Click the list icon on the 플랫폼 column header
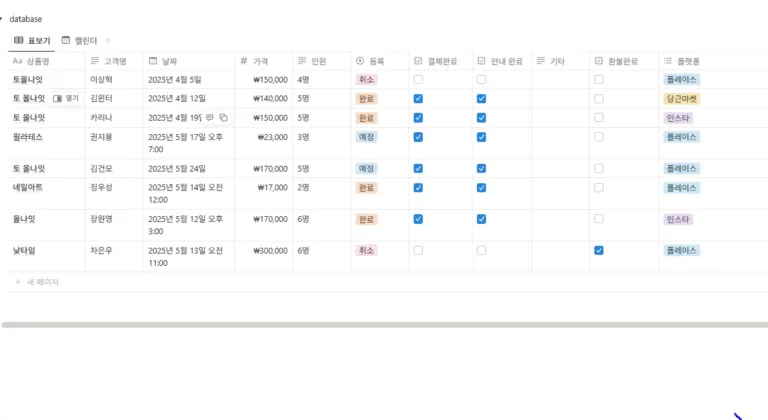This screenshot has height=420, width=768. 668,61
